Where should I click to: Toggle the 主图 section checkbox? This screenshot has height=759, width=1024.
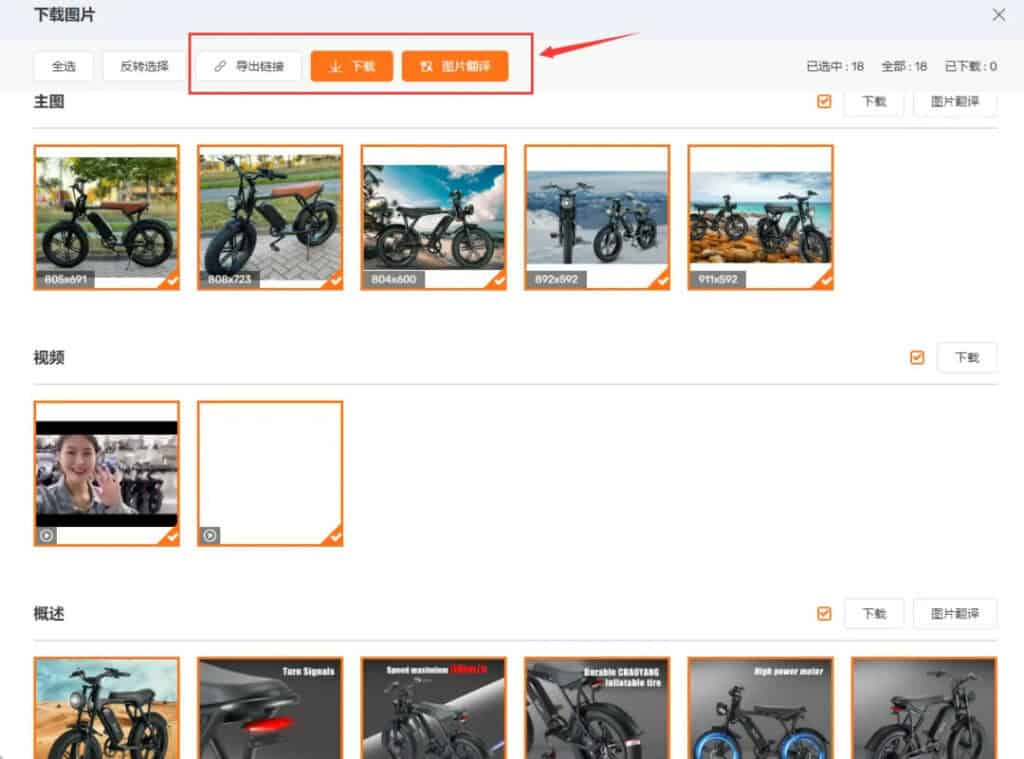[x=824, y=101]
